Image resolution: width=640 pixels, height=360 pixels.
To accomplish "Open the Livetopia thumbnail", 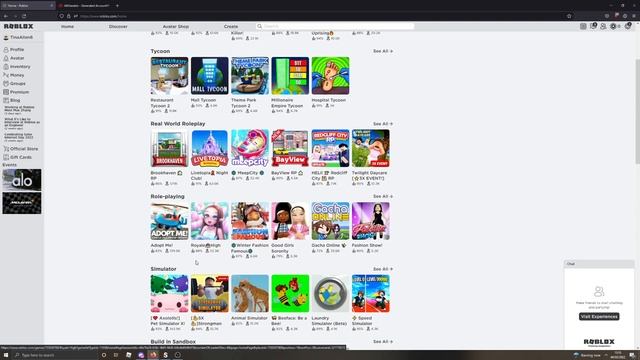I will [209, 148].
